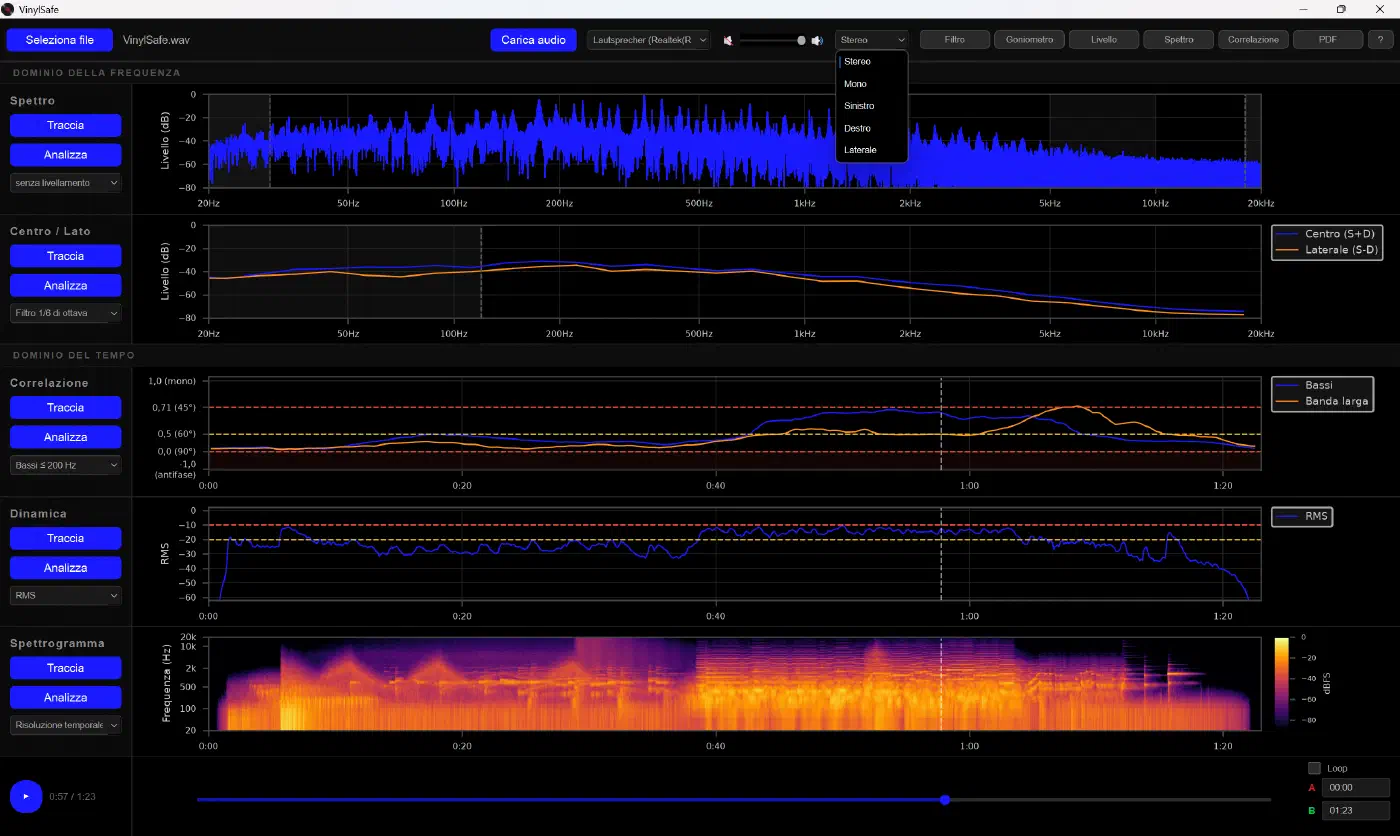The width and height of the screenshot is (1400, 836).
Task: Open the RMS dynamics mode dropdown
Action: tap(66, 595)
